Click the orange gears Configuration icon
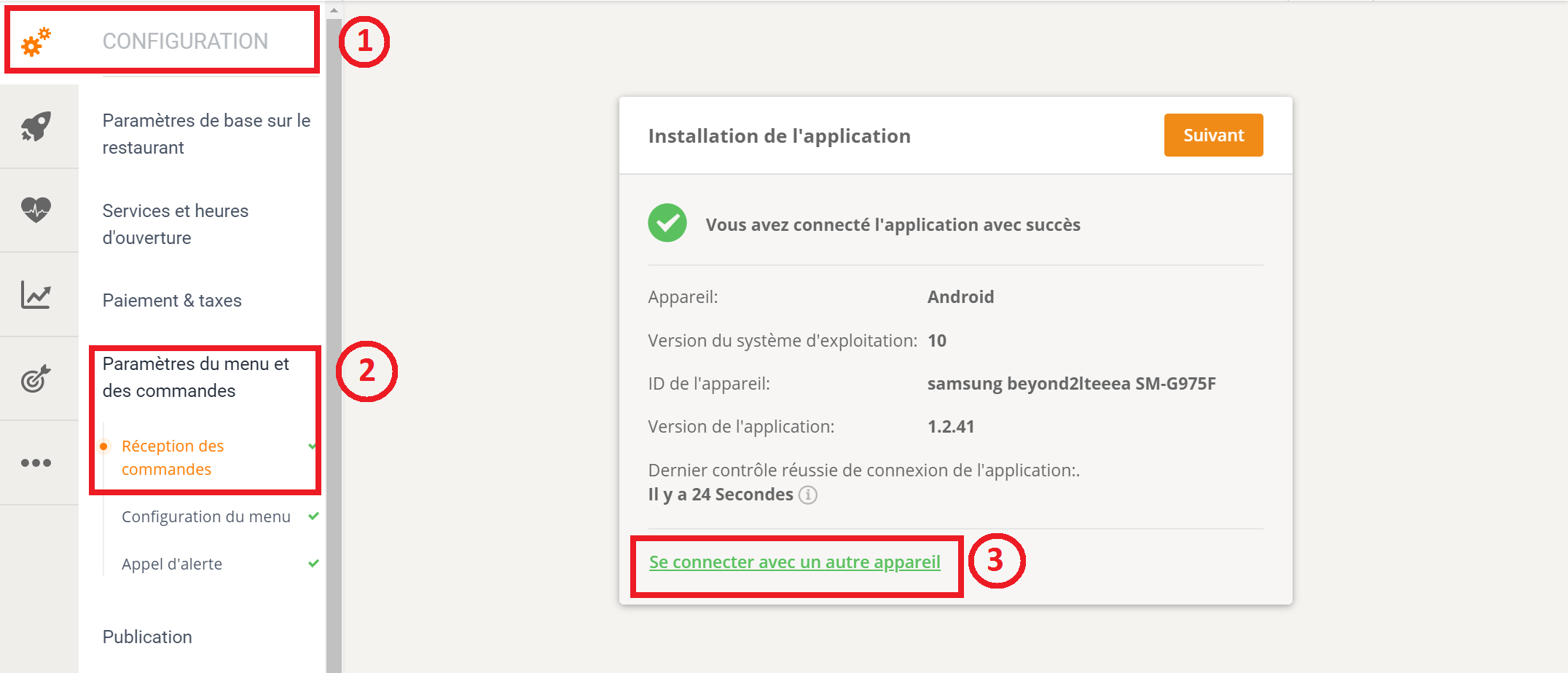The image size is (1568, 673). coord(36,42)
